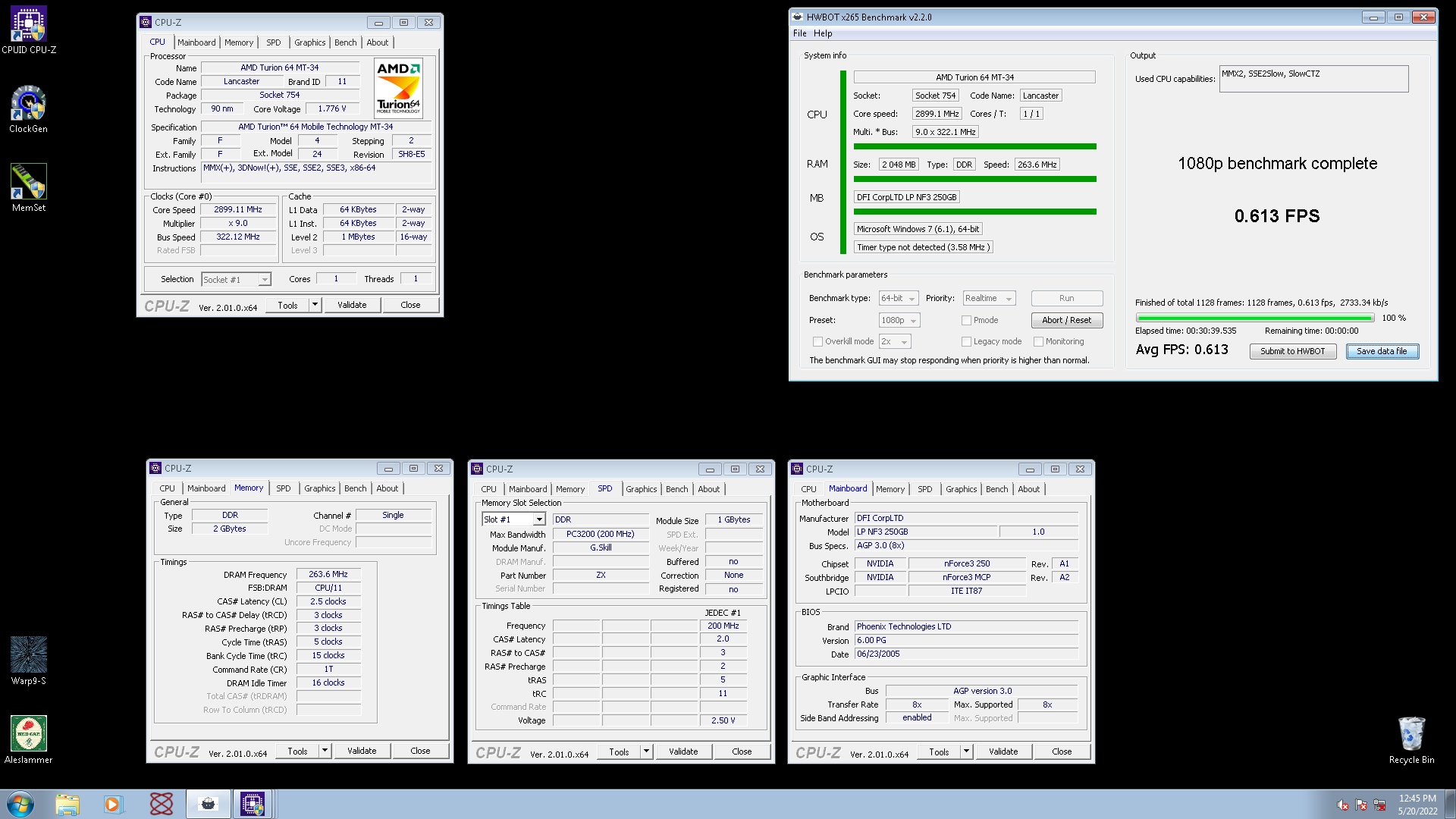The image size is (1456, 819).
Task: Open the Preset 1080p dropdown
Action: (899, 320)
